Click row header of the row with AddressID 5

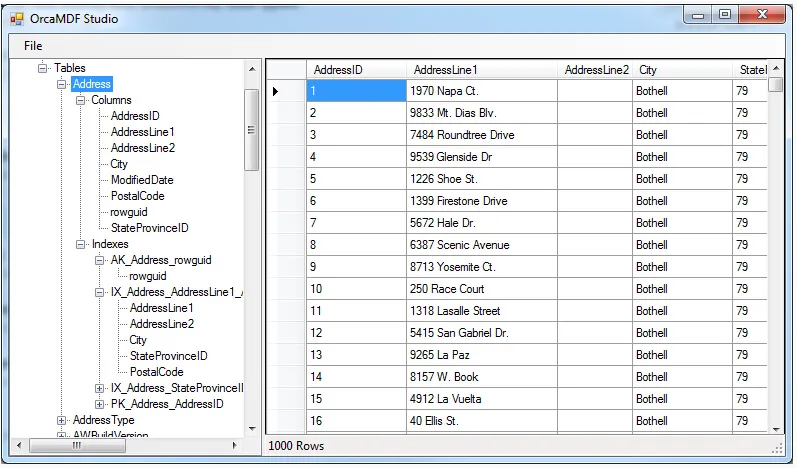tap(286, 179)
